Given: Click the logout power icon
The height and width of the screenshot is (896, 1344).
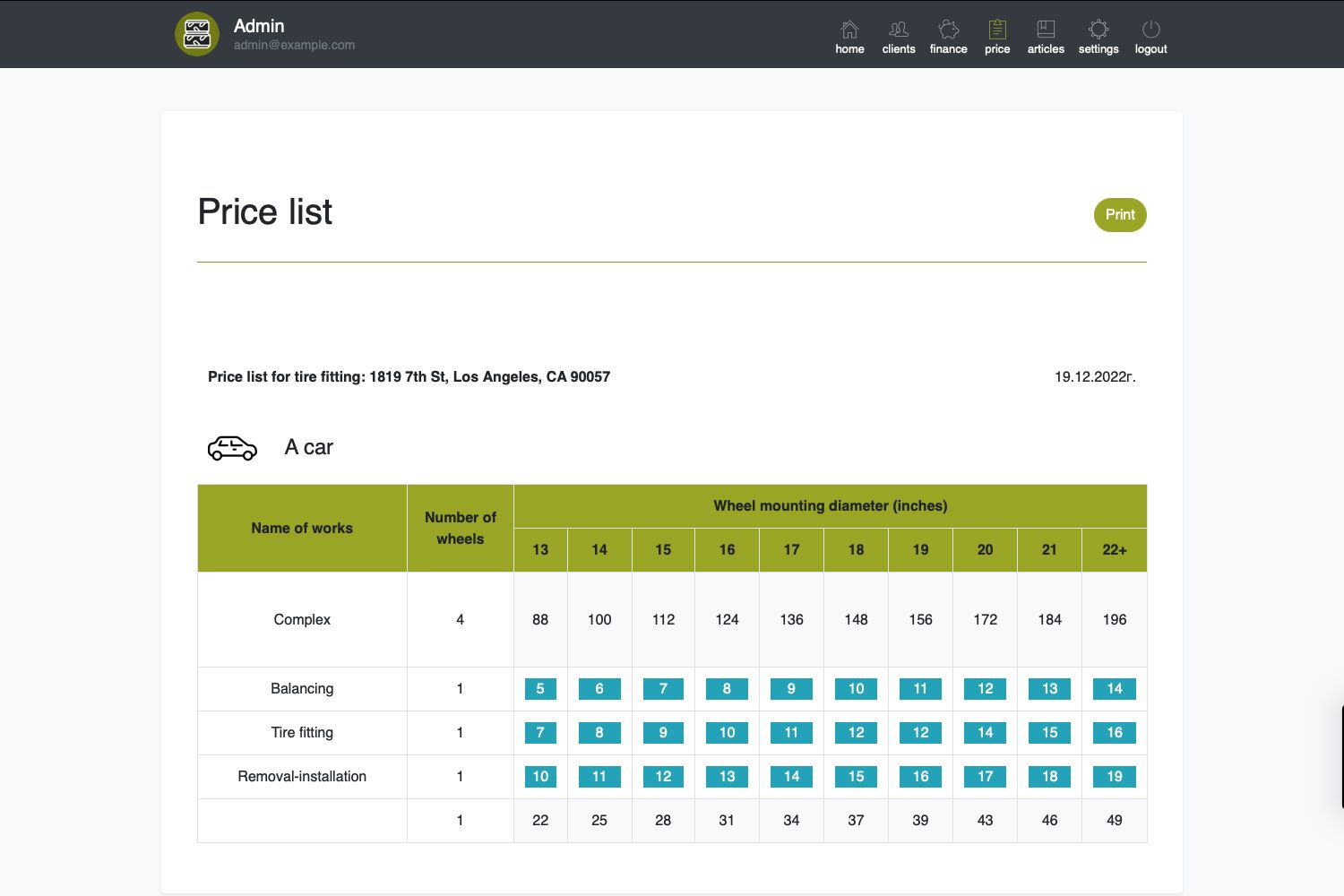Looking at the screenshot, I should (1150, 30).
